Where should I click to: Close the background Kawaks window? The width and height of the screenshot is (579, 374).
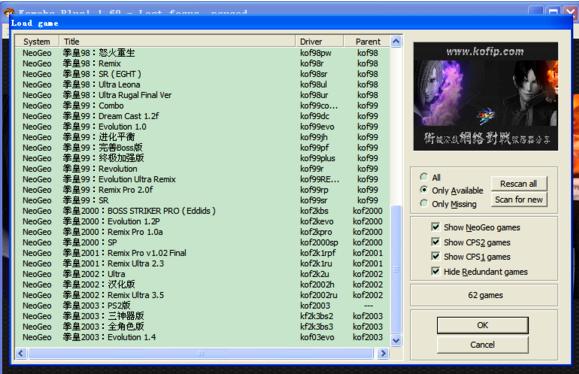click(x=570, y=12)
